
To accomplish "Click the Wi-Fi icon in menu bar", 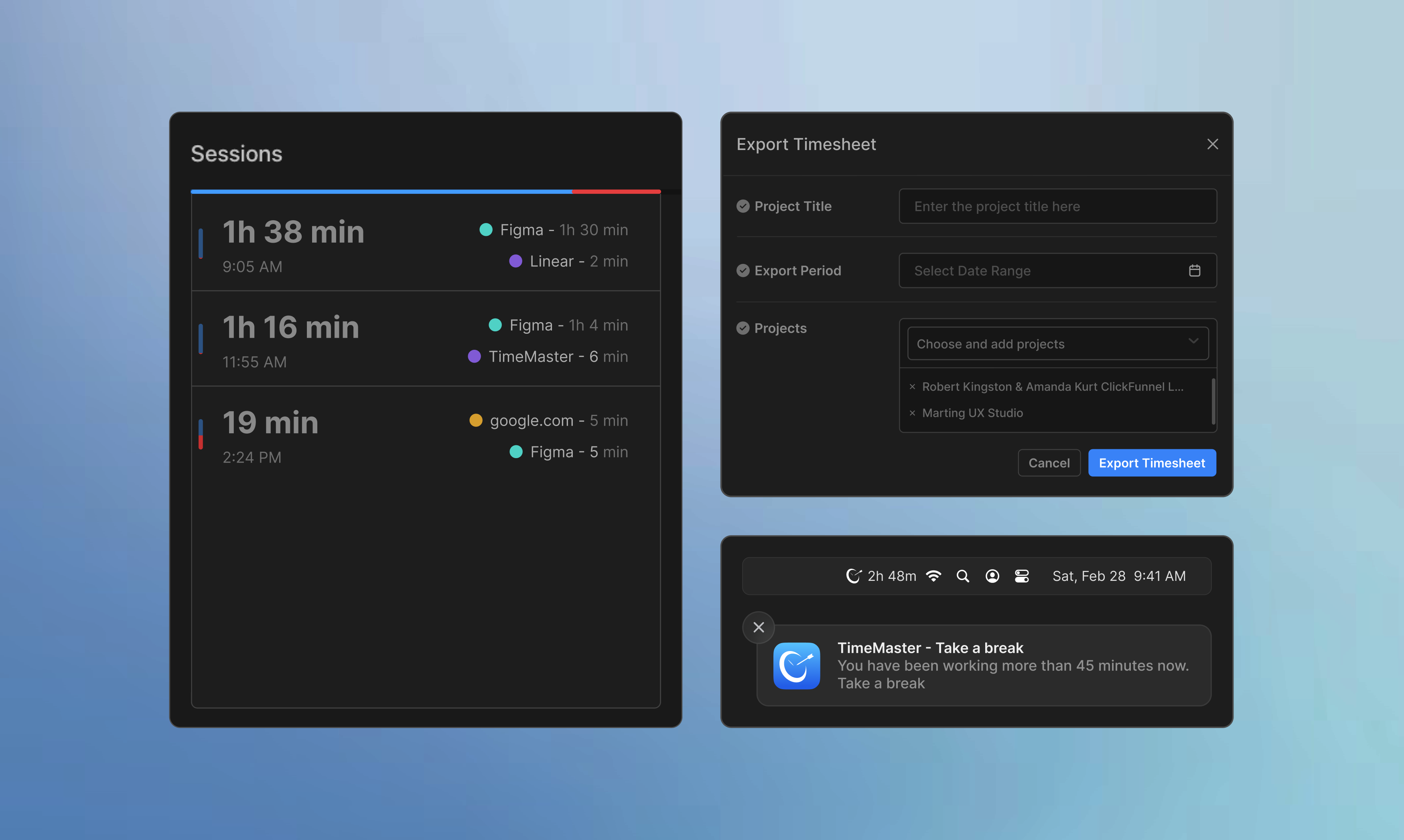I will click(933, 576).
